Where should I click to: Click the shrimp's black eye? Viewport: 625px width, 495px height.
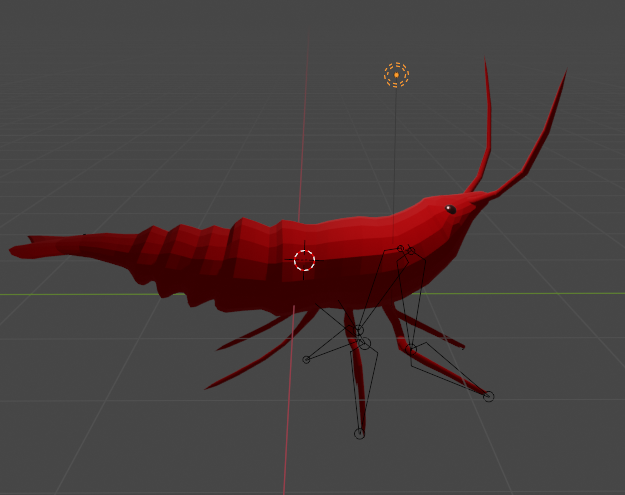coord(450,209)
